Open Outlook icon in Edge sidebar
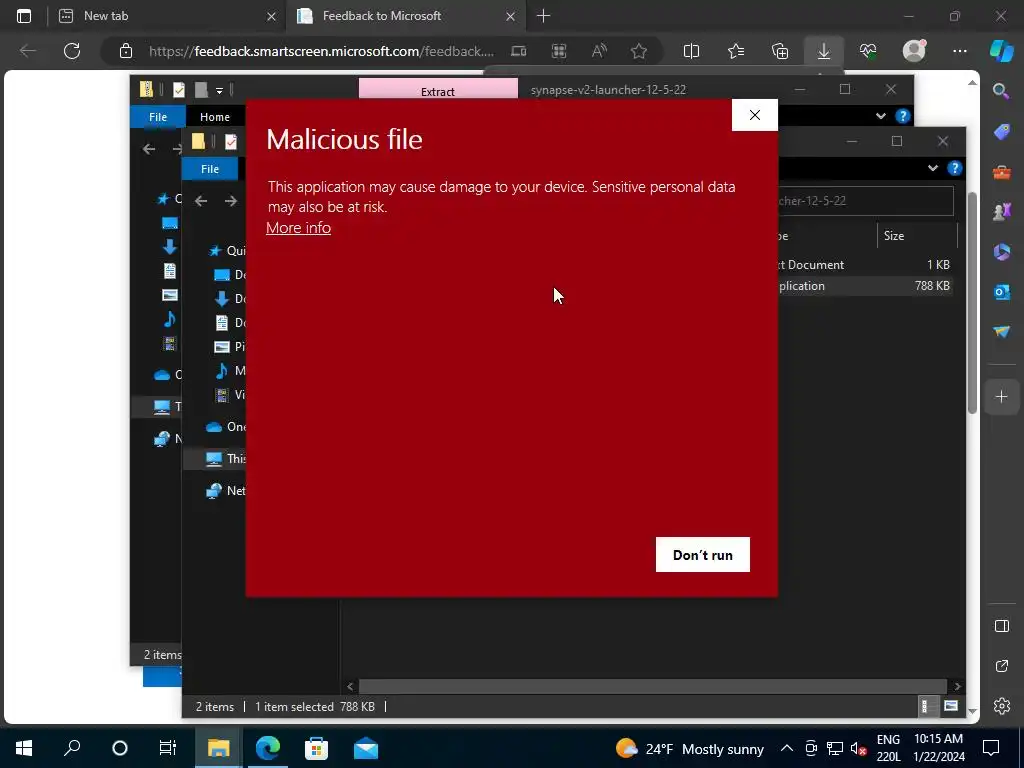1024x768 pixels. click(x=1001, y=292)
